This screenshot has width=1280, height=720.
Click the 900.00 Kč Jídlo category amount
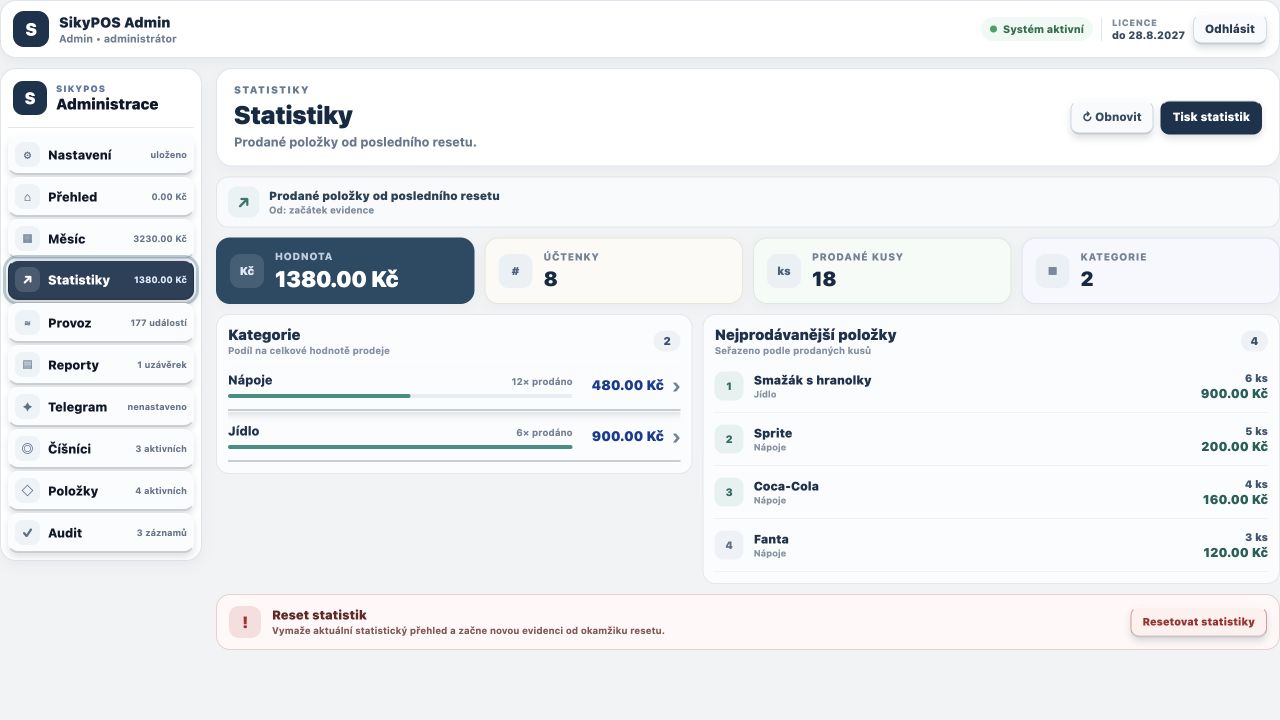point(627,436)
